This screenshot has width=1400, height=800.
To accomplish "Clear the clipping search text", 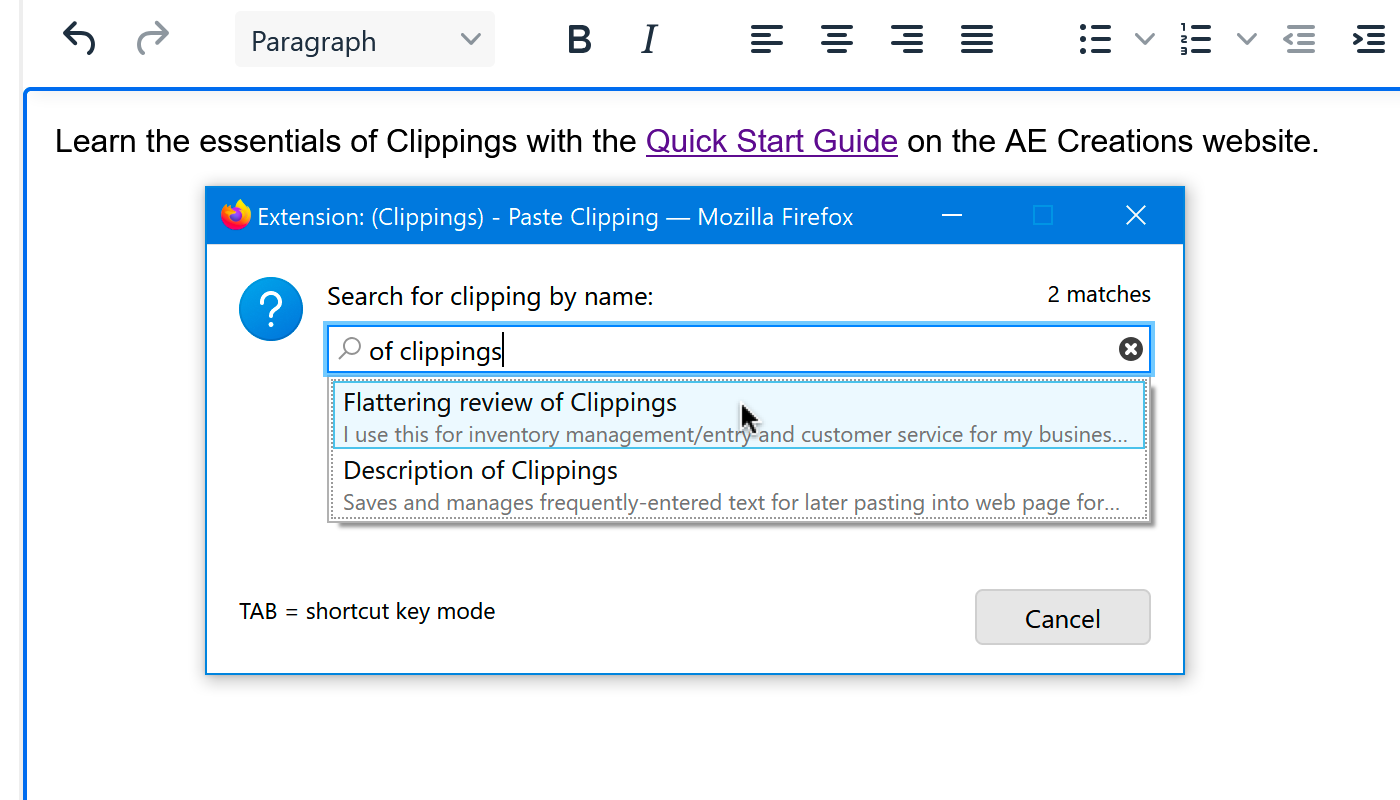I will click(x=1130, y=348).
